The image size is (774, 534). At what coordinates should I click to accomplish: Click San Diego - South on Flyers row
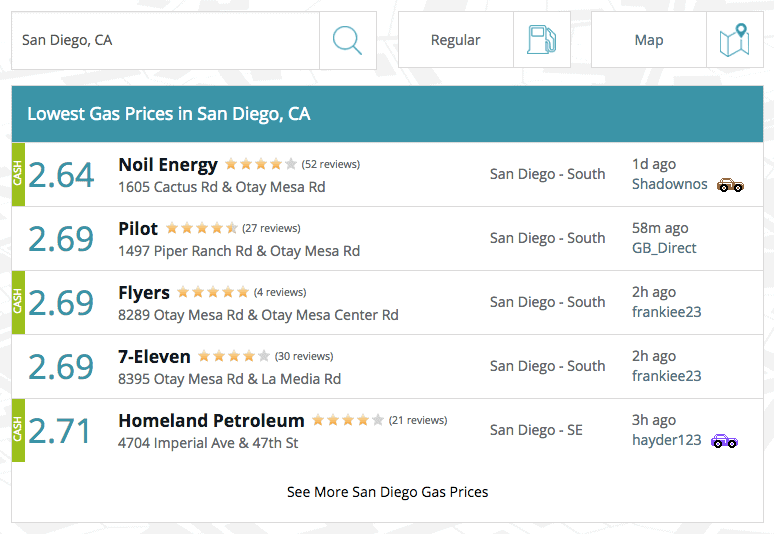pyautogui.click(x=547, y=302)
